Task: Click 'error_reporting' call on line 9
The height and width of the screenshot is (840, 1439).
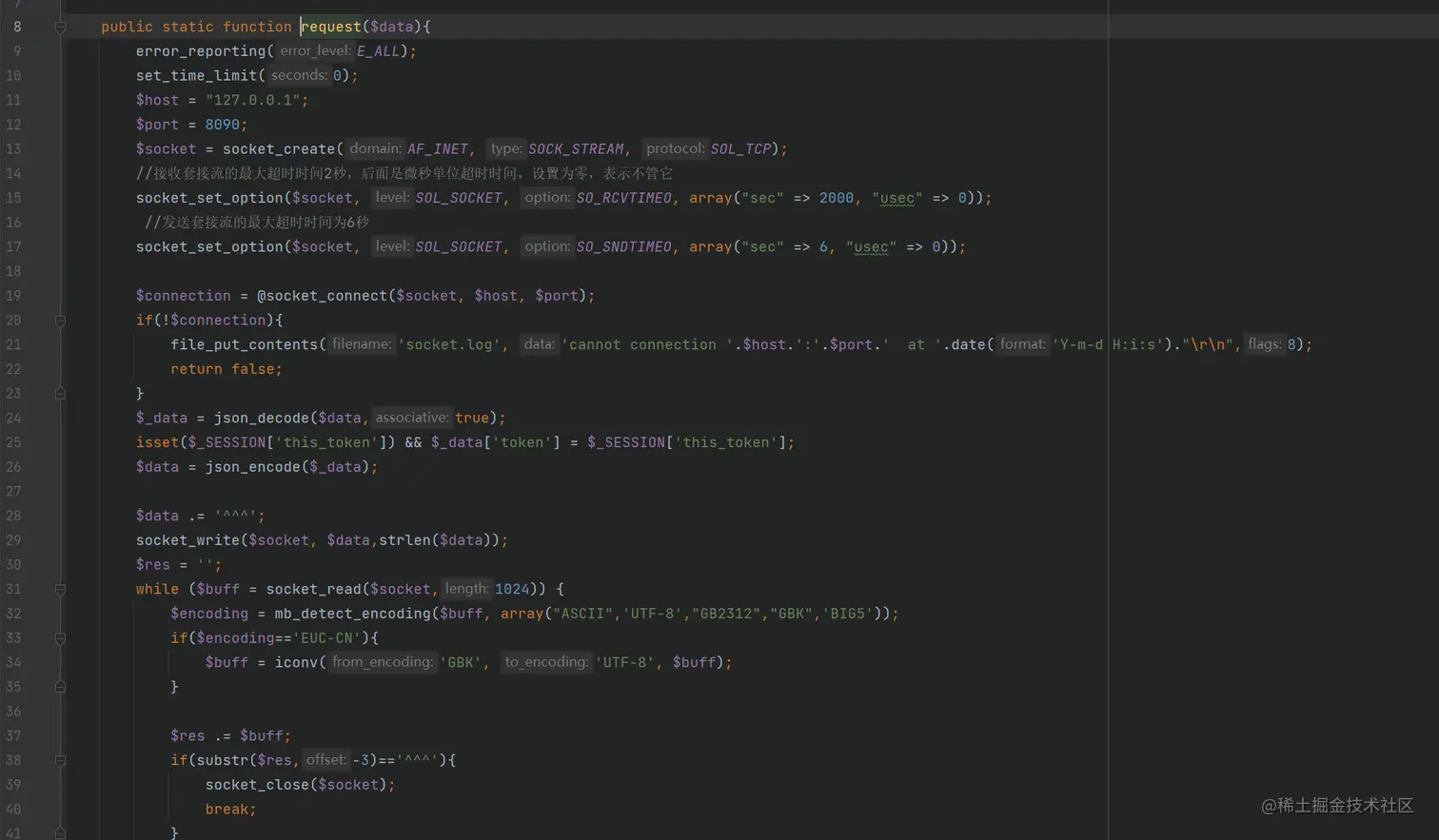Action: coord(201,51)
